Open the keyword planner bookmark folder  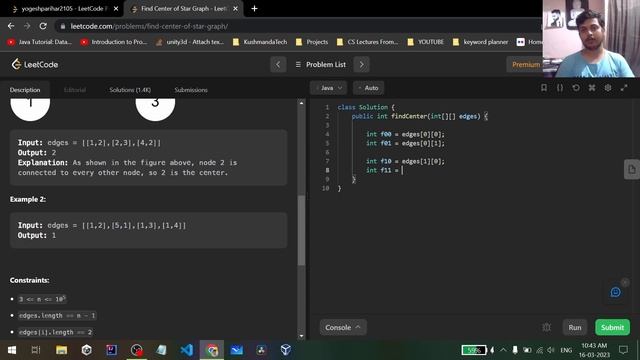pyautogui.click(x=480, y=42)
